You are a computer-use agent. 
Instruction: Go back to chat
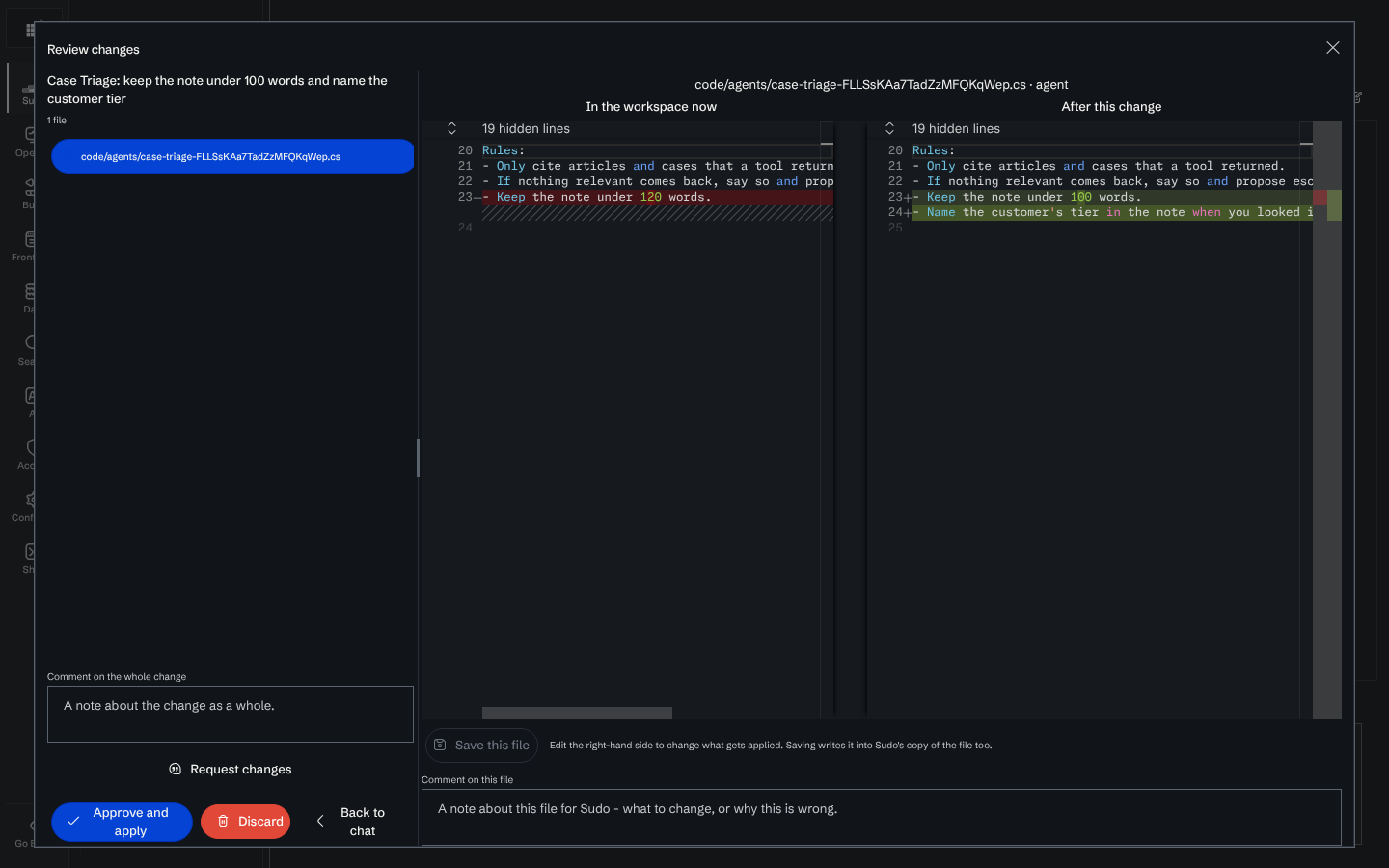352,822
